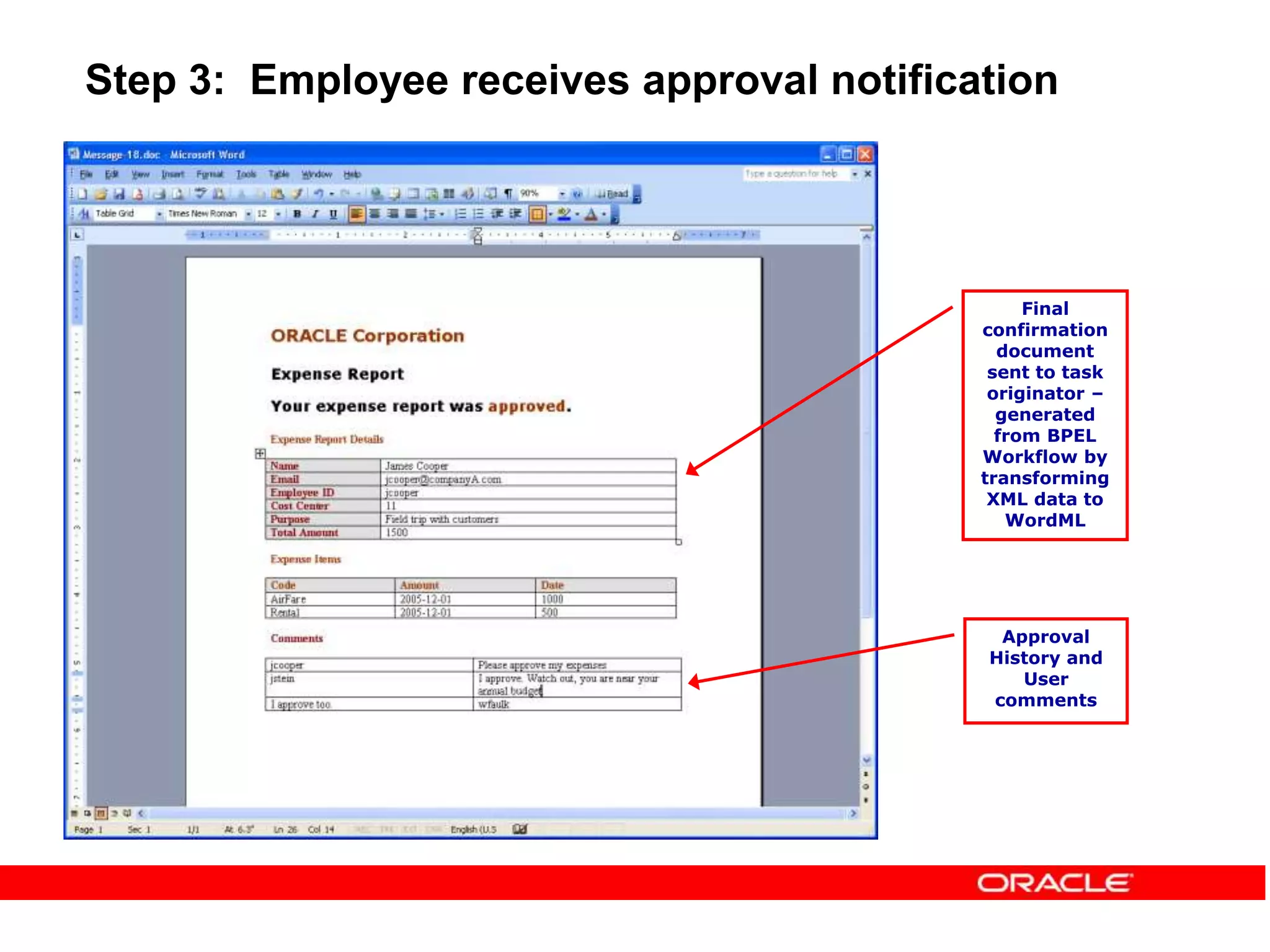Open the View menu
Screen dimensions: 1270x952
pyautogui.click(x=141, y=174)
